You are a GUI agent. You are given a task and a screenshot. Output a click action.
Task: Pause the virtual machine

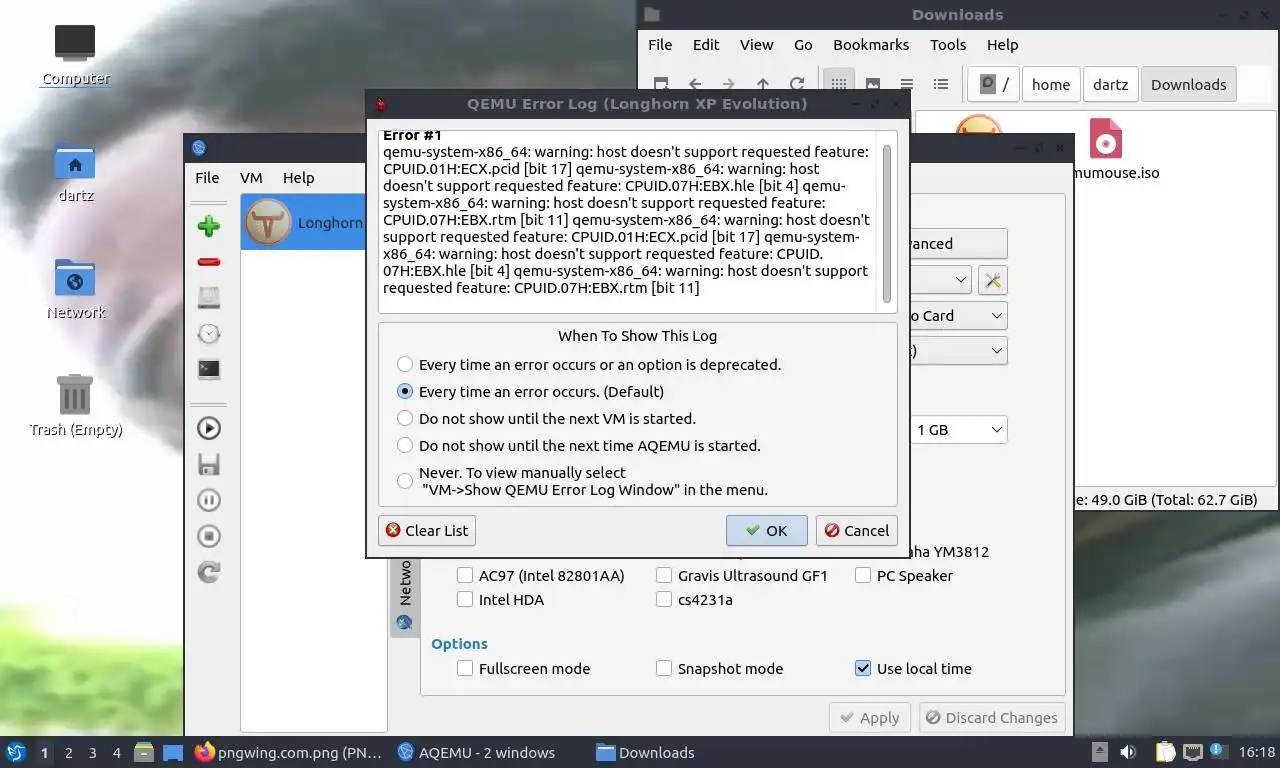(x=209, y=500)
